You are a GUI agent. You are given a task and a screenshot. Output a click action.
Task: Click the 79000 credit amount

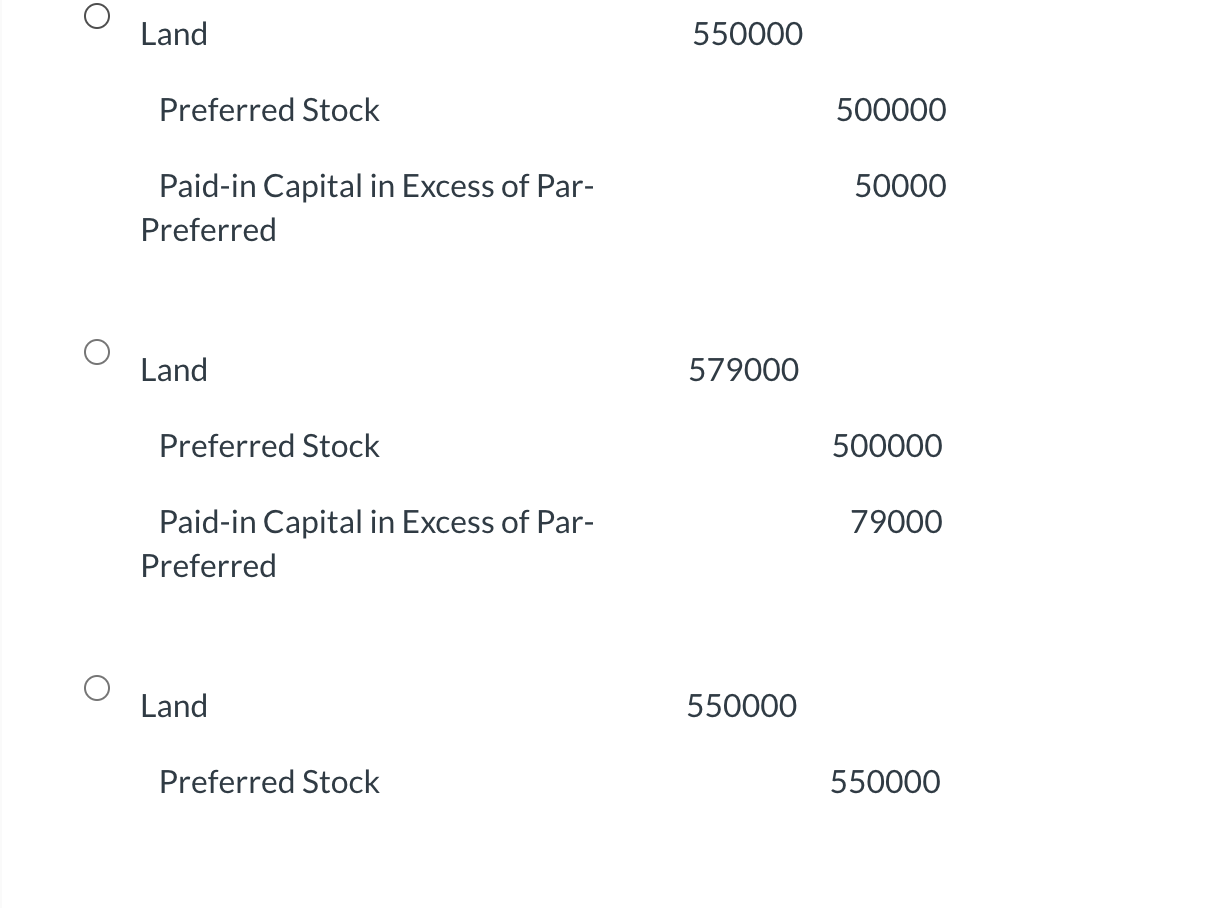pos(896,522)
